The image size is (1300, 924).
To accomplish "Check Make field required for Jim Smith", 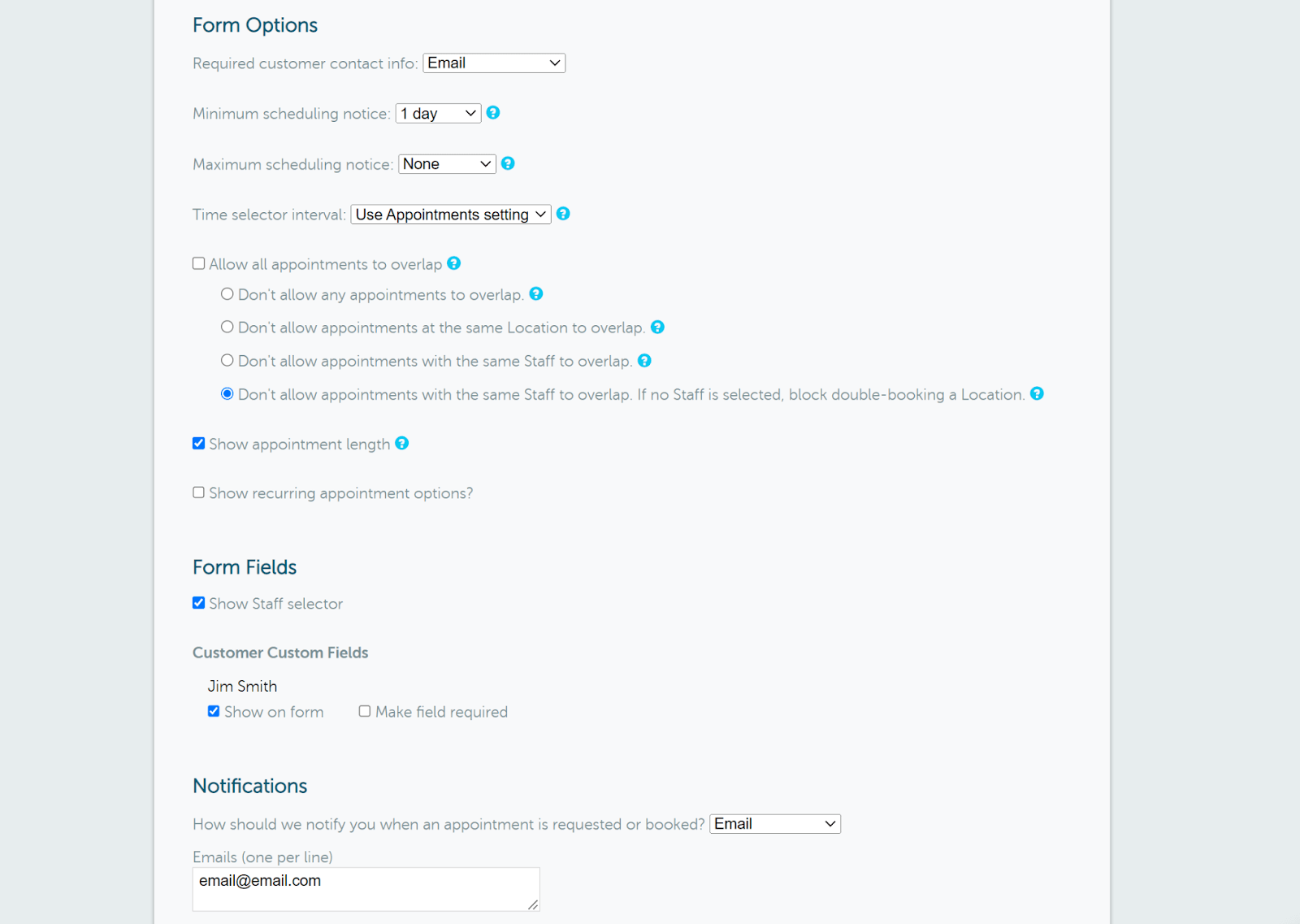I will [365, 710].
